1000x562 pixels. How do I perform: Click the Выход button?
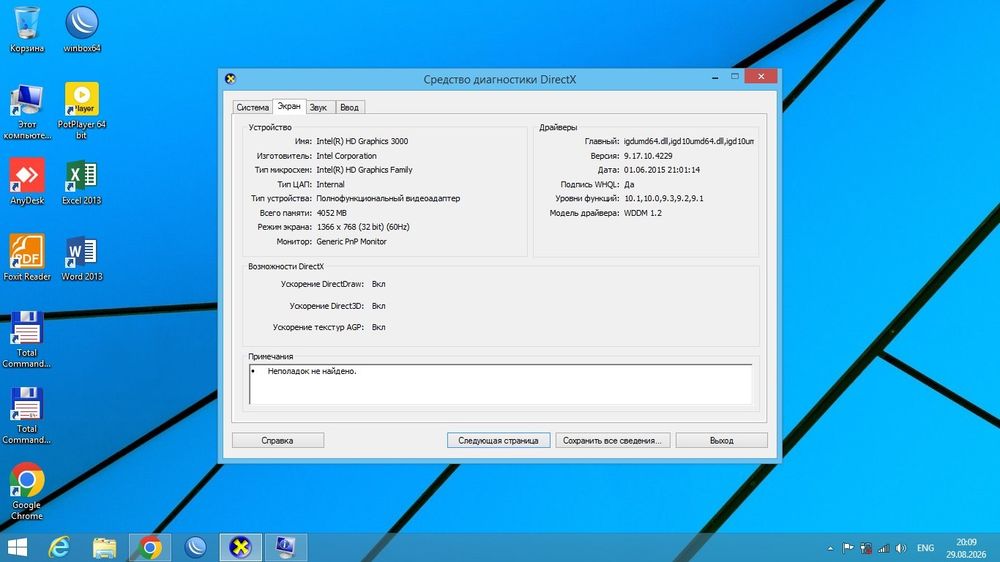pyautogui.click(x=721, y=440)
